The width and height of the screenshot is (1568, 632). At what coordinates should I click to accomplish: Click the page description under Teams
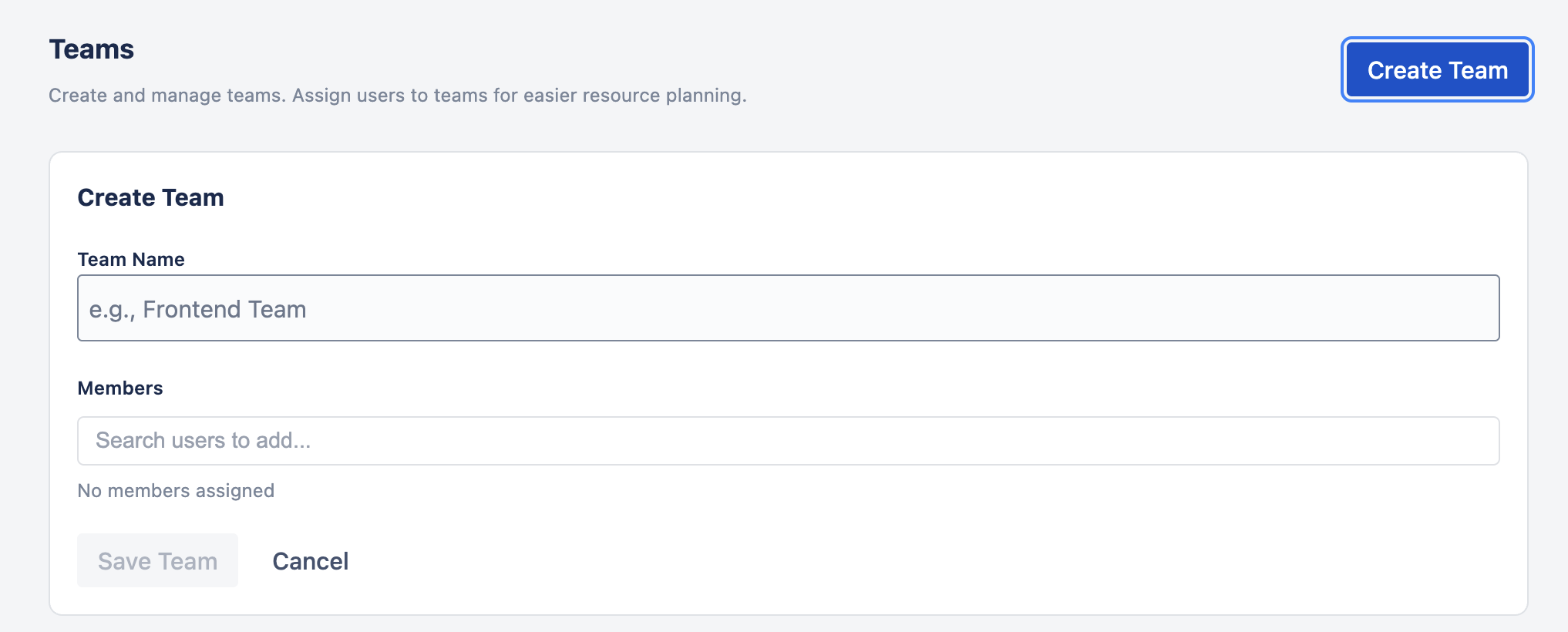coord(398,95)
